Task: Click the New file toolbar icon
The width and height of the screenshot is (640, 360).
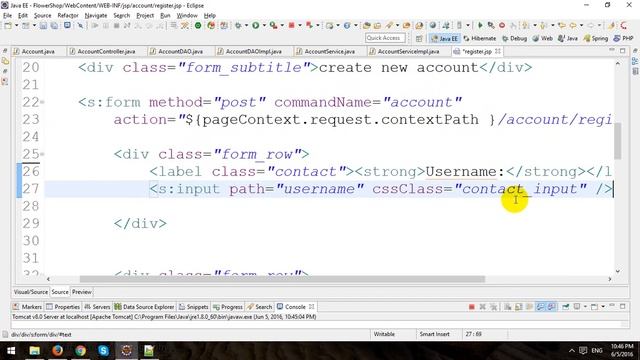Action: [8, 25]
